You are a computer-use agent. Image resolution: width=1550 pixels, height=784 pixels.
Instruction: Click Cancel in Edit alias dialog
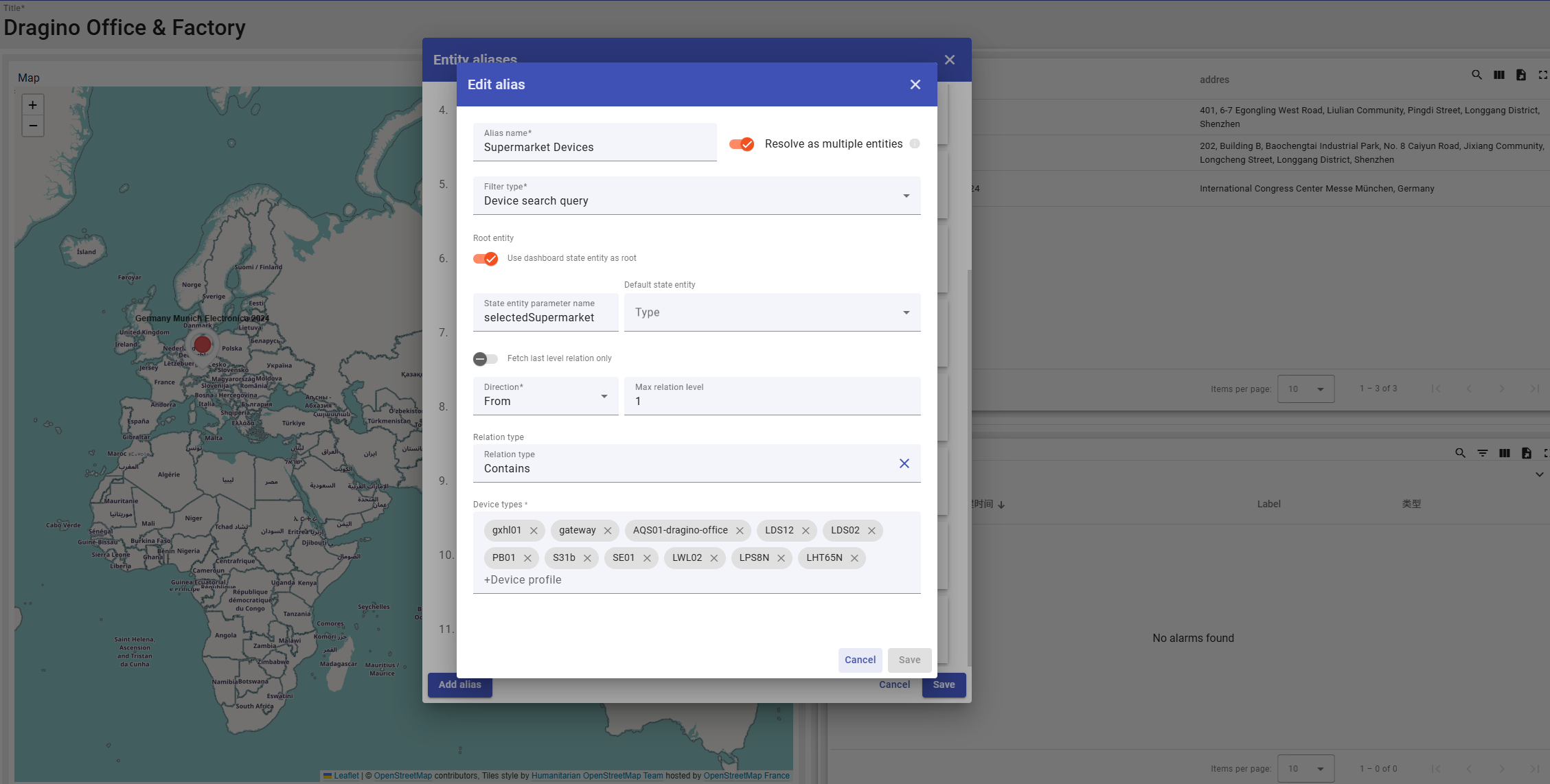coord(860,660)
